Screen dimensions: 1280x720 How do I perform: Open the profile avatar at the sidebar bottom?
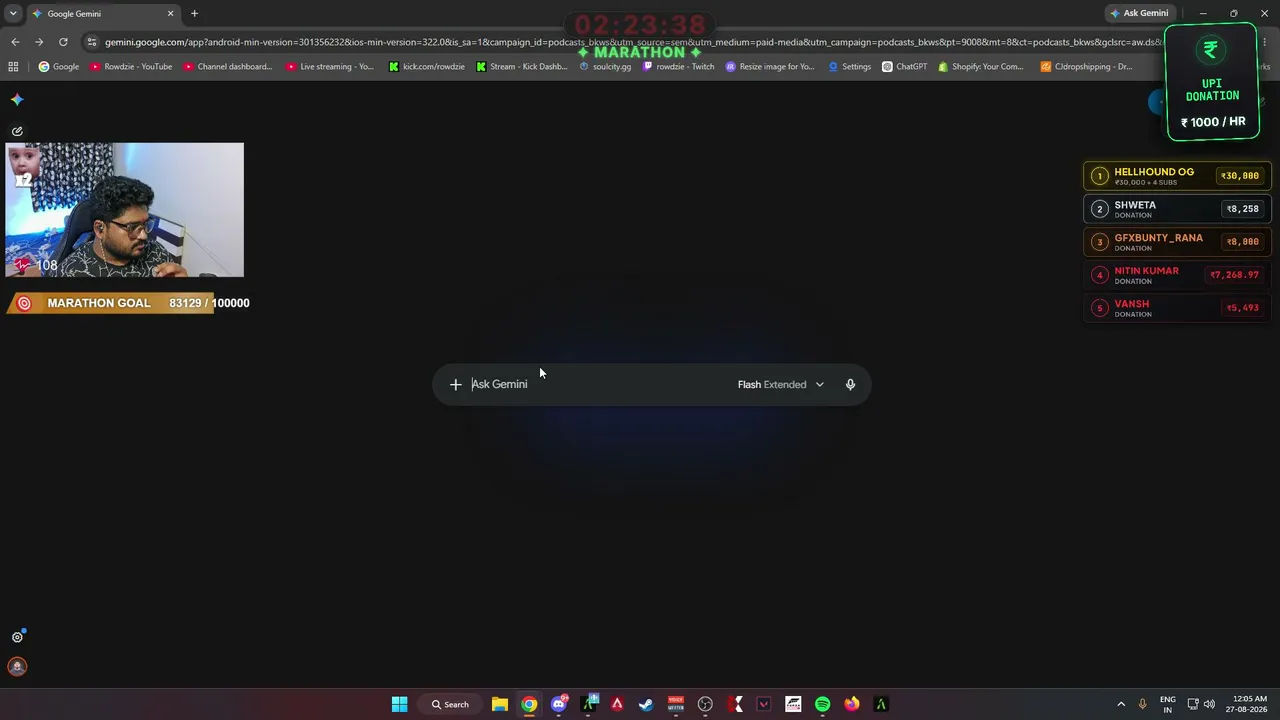[x=17, y=666]
